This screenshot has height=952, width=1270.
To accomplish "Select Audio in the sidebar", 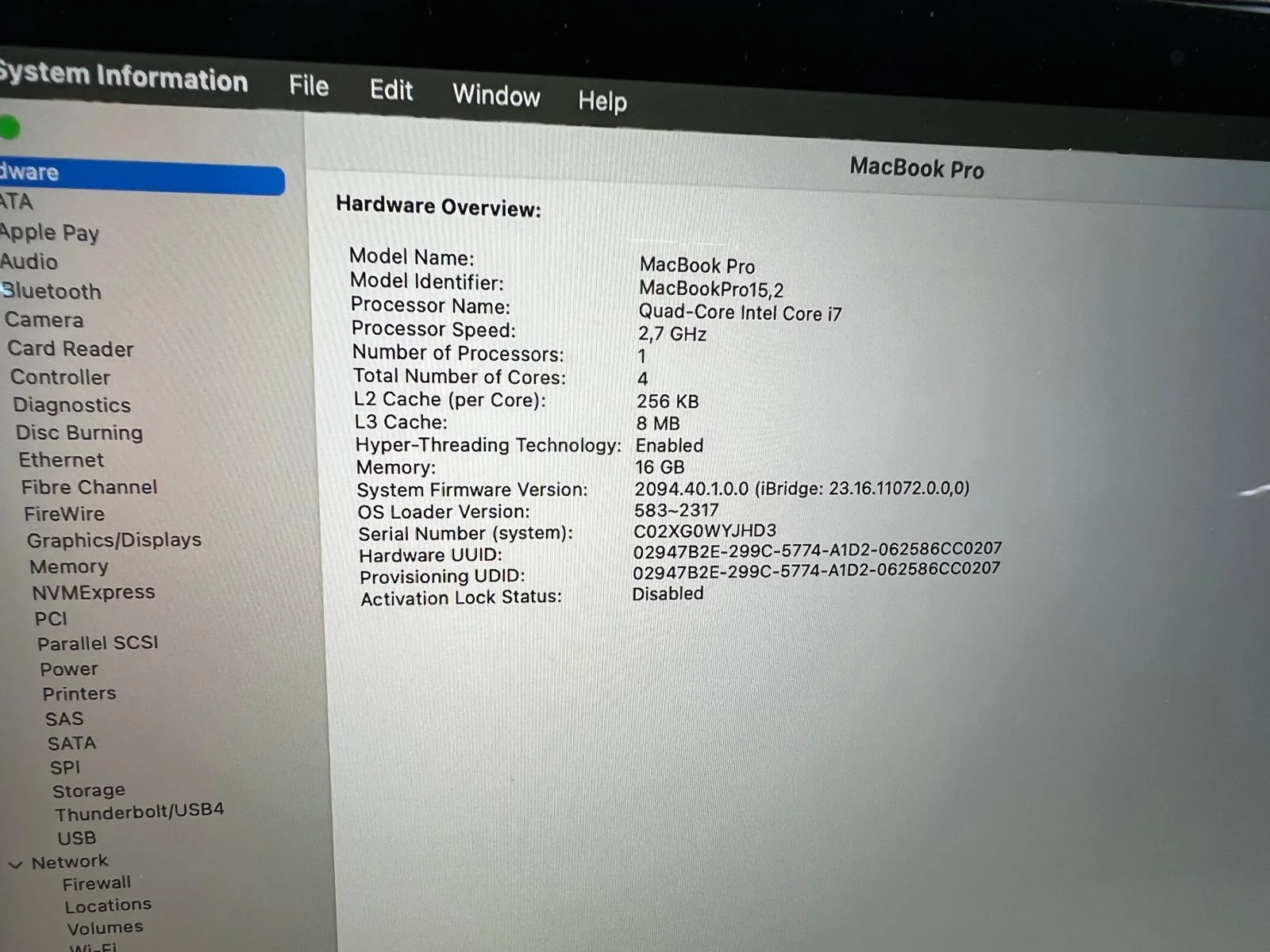I will pyautogui.click(x=29, y=262).
